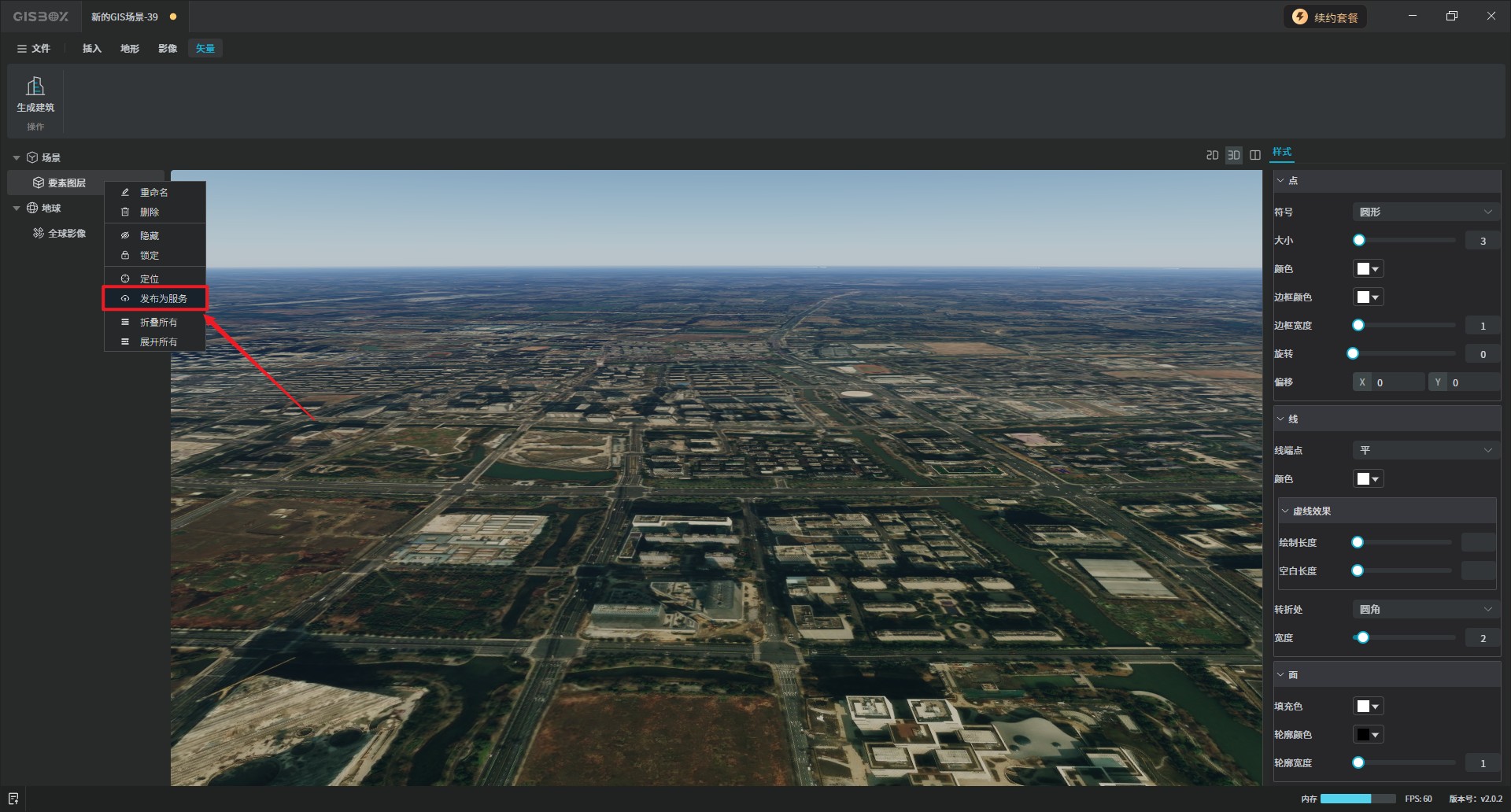Switch to 3D view mode
The image size is (1511, 812).
point(1233,155)
